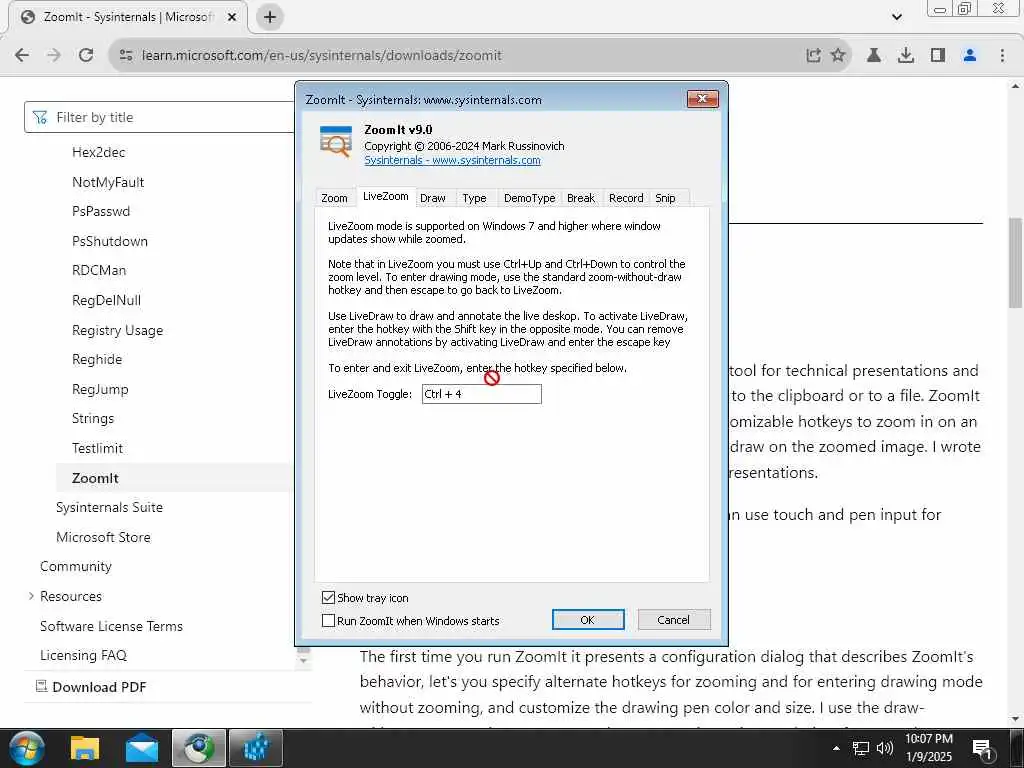Click the ZoomIt magnifier logo icon in dialog

(x=336, y=141)
